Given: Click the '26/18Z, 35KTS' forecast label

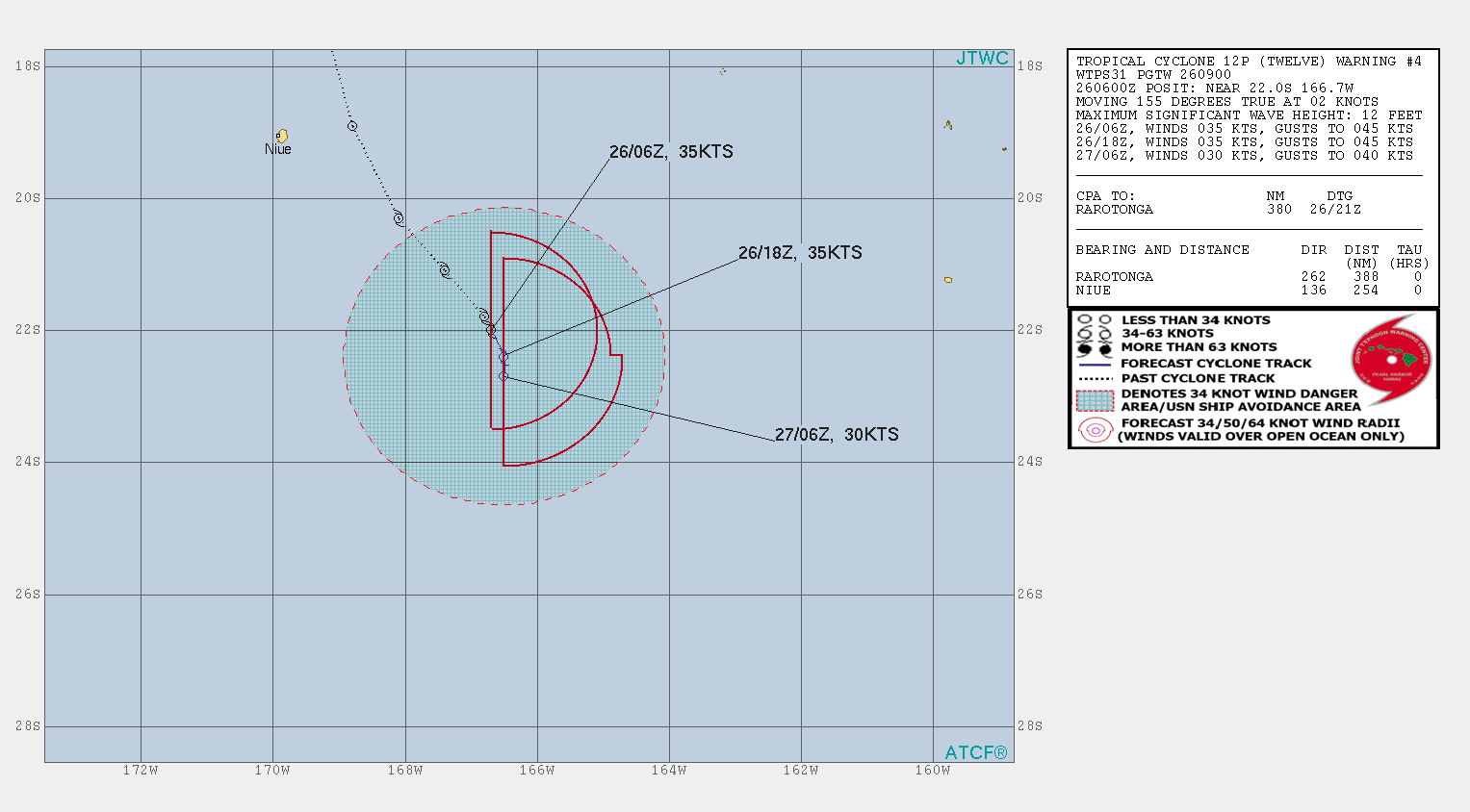Looking at the screenshot, I should [x=800, y=253].
